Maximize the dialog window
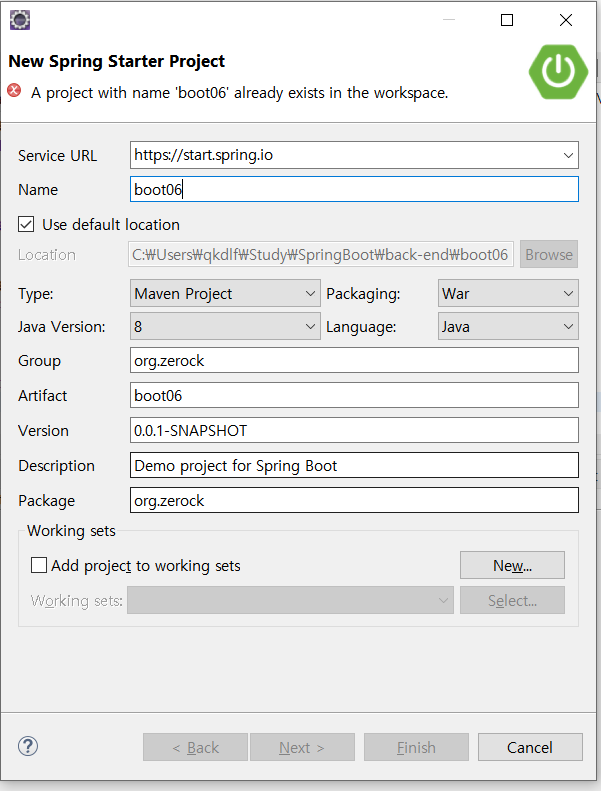 507,20
